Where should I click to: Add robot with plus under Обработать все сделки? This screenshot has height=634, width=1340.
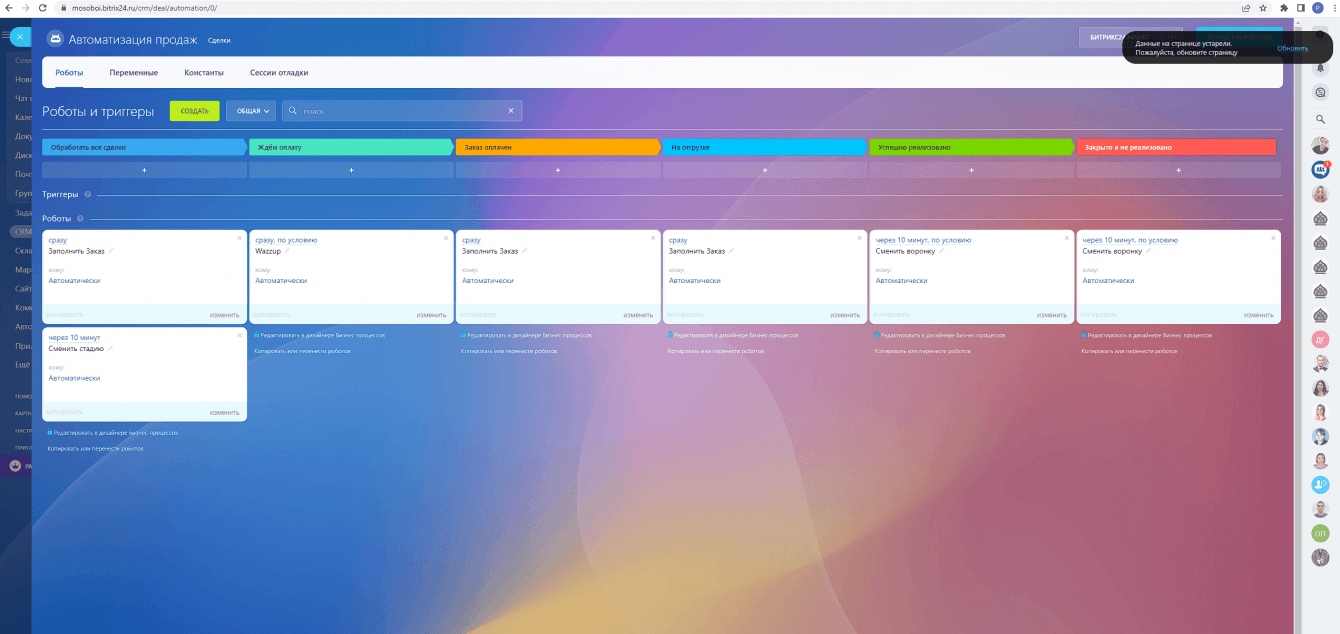(x=144, y=171)
